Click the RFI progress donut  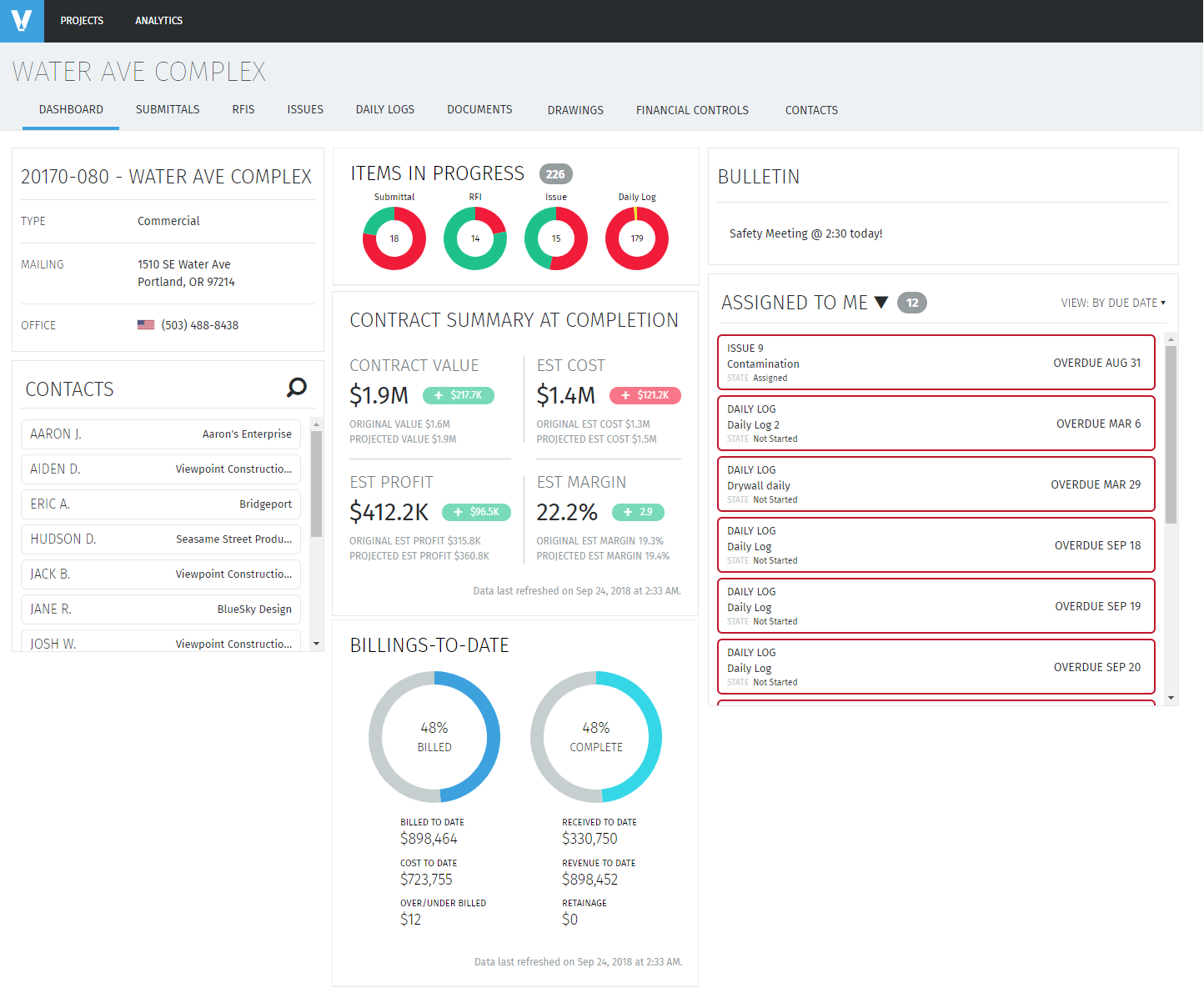474,238
